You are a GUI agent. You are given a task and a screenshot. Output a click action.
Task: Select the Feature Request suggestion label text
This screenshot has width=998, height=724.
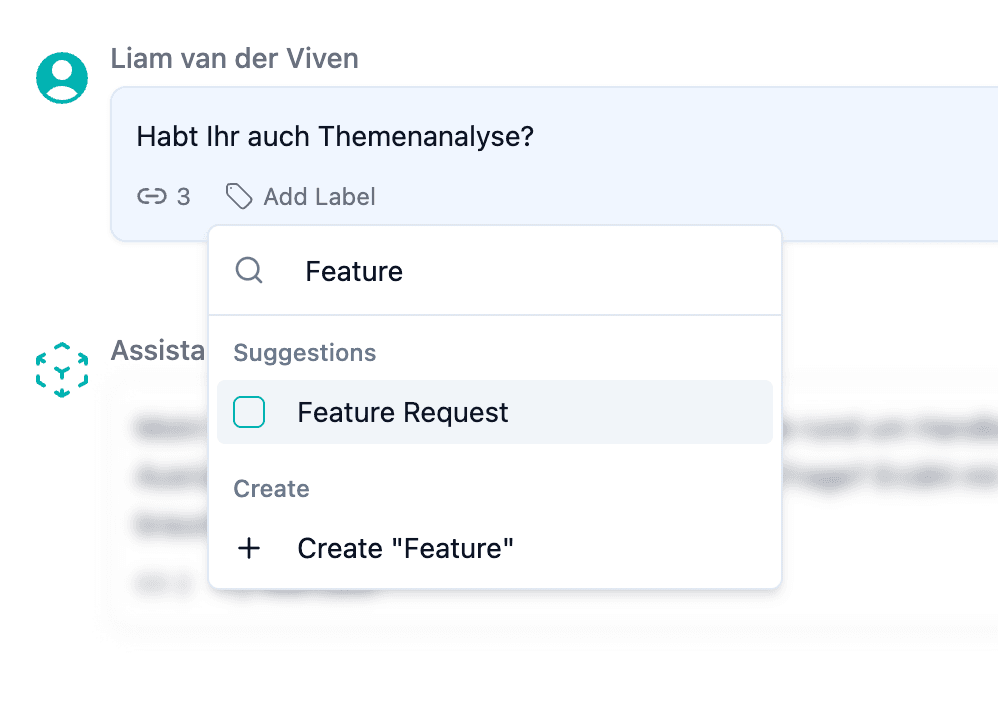[402, 412]
